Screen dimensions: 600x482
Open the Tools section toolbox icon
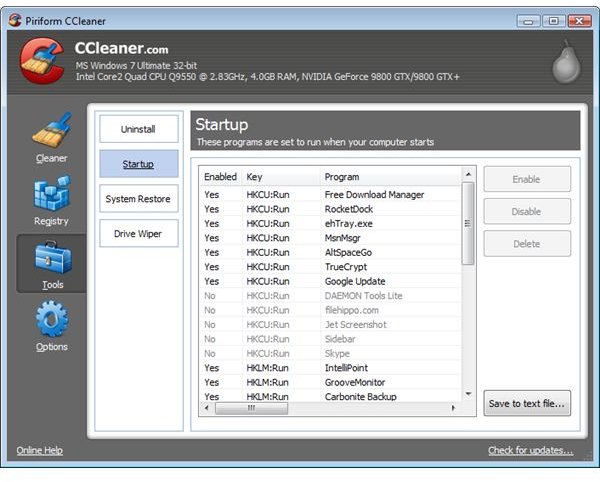[x=53, y=257]
